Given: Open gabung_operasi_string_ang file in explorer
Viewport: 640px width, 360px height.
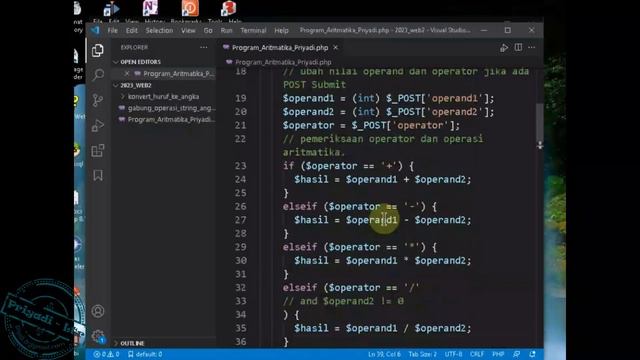Looking at the screenshot, I should tap(167, 108).
